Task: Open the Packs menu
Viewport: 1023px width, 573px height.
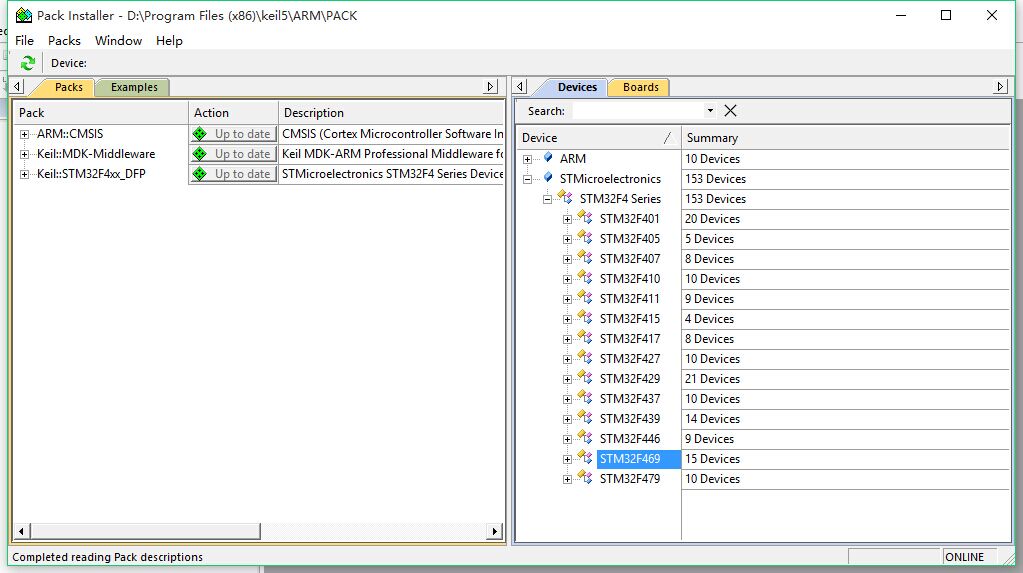Action: click(x=64, y=40)
